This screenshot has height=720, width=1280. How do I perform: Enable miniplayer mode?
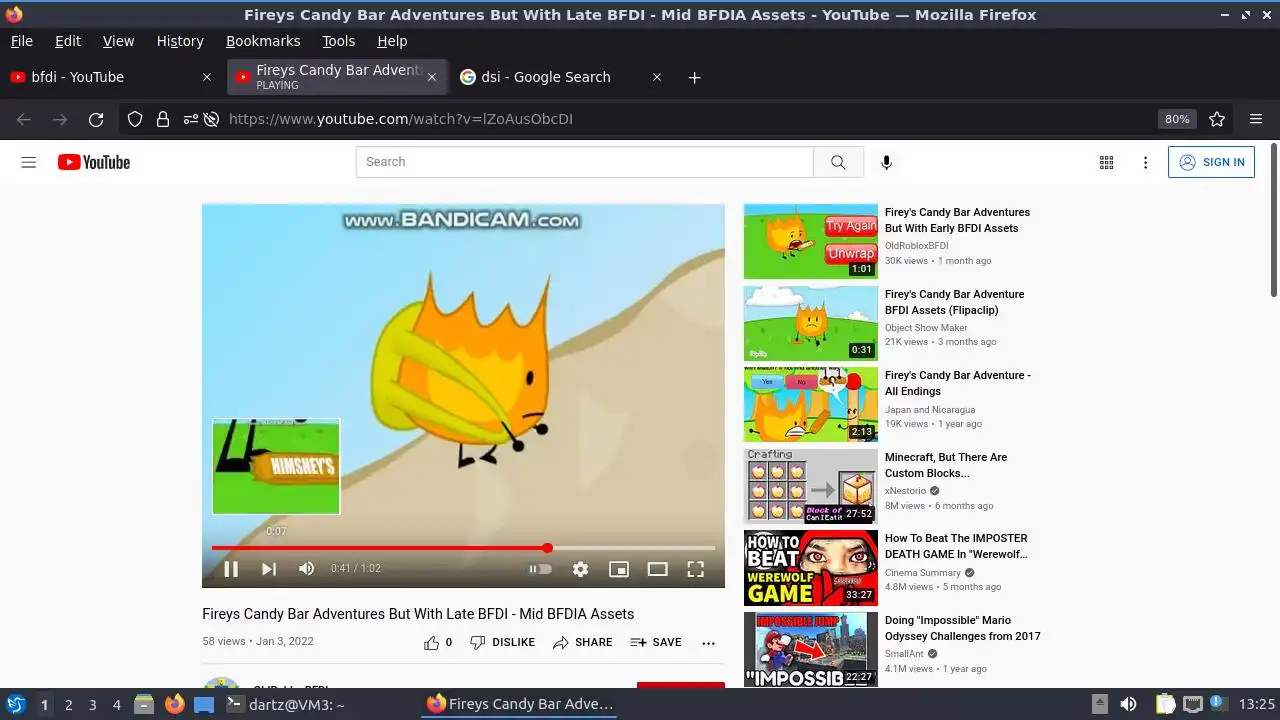[x=619, y=569]
